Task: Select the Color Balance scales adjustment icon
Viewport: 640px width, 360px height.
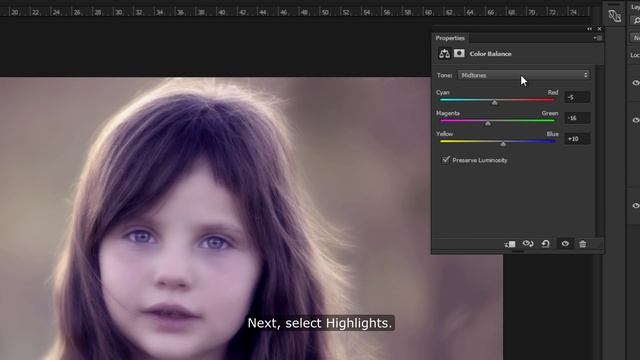Action: tap(444, 53)
